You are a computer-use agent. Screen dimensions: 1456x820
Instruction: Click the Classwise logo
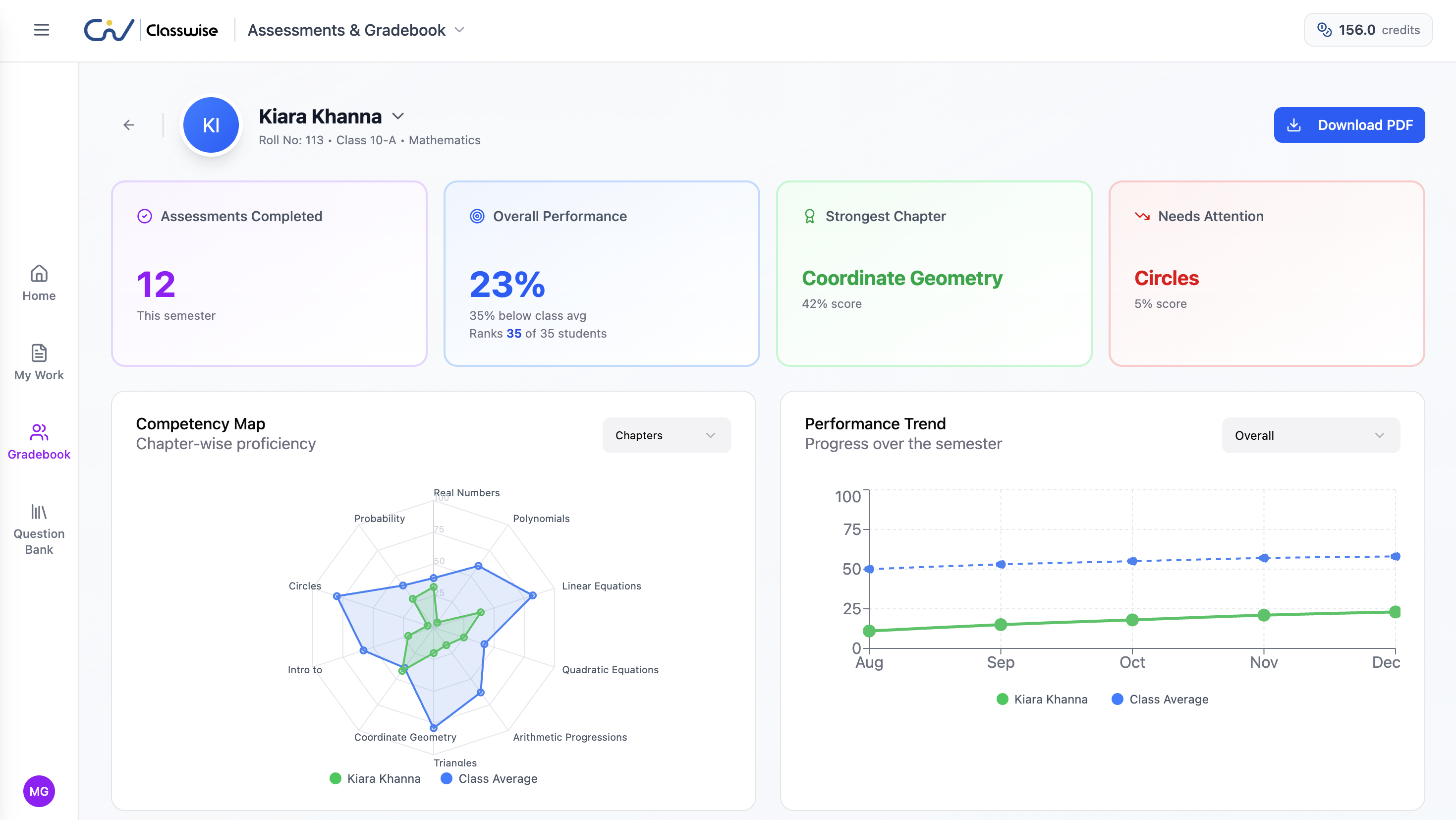point(150,30)
